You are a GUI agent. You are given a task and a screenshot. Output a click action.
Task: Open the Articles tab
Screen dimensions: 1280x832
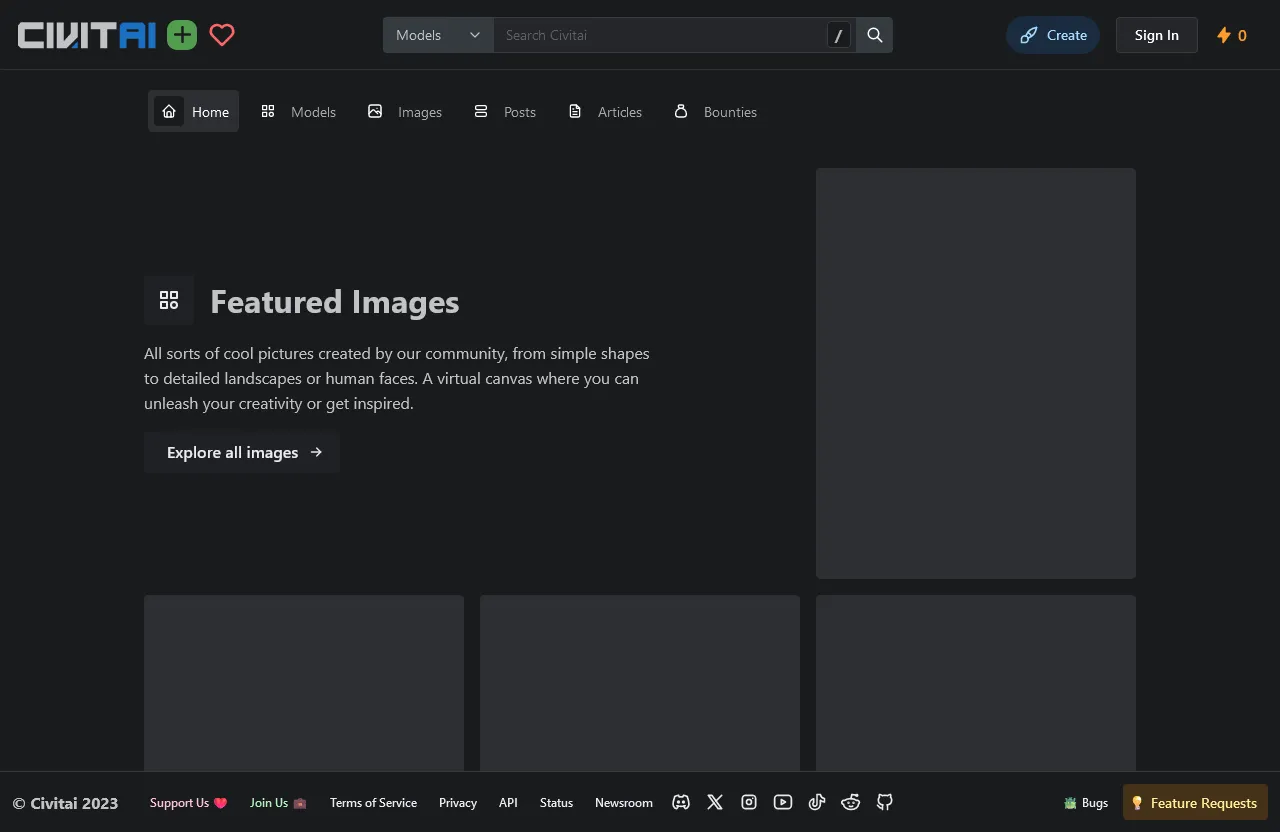[605, 111]
